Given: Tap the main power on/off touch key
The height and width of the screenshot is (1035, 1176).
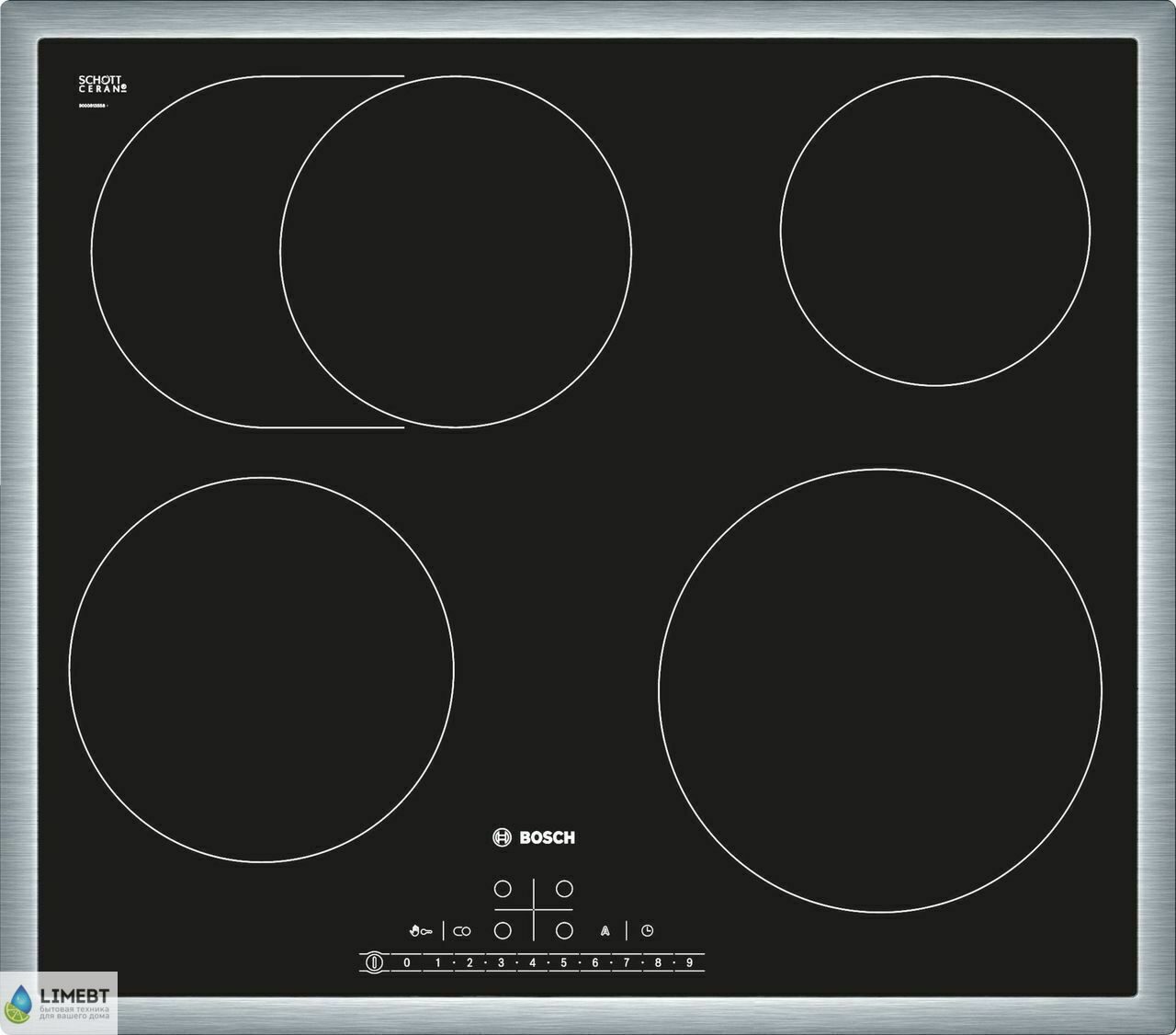Looking at the screenshot, I should pos(373,962).
